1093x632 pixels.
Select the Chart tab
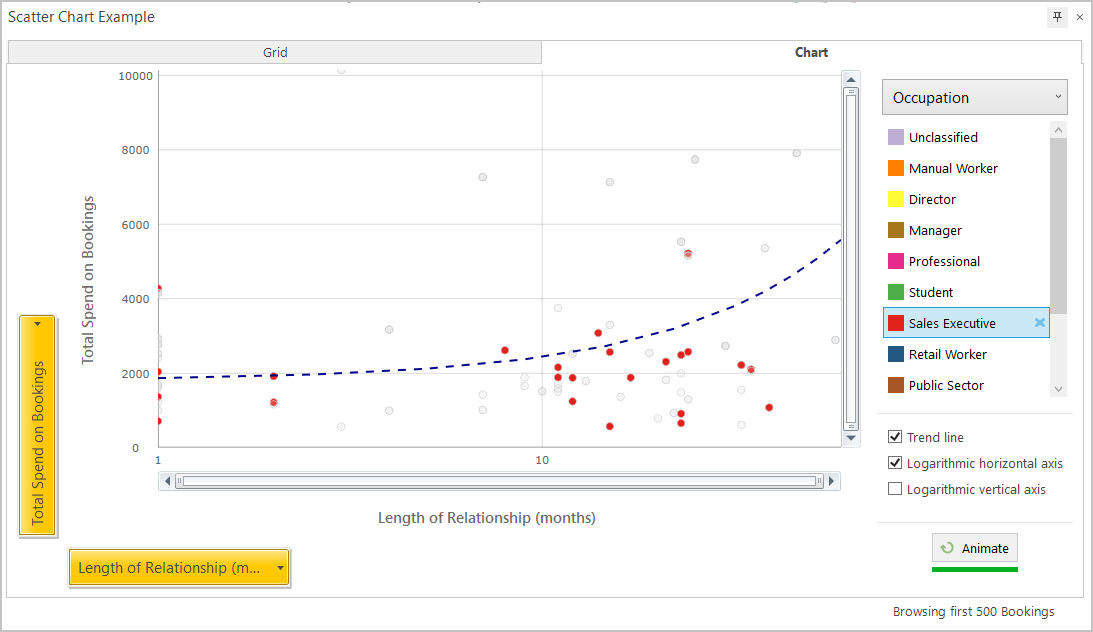[x=811, y=52]
